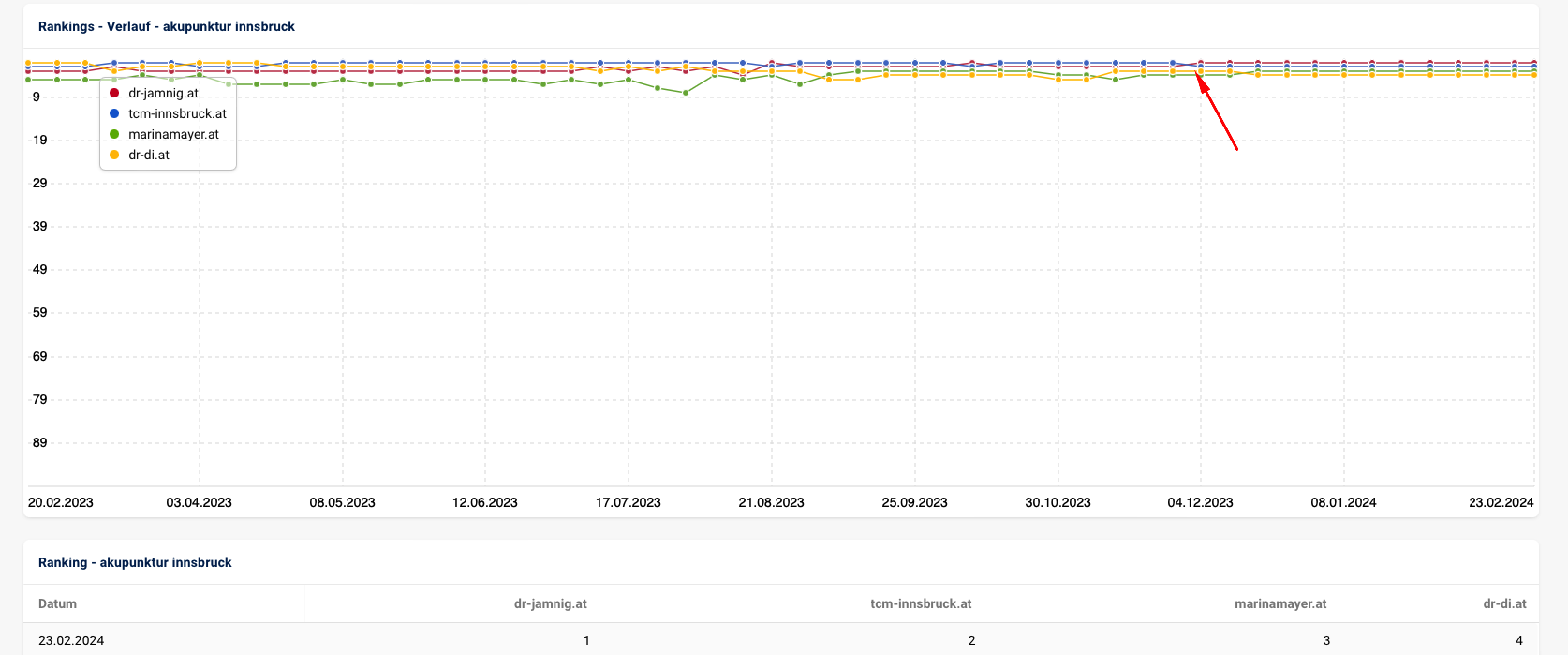
Task: Click the chart title 'Rankings - Verlauf - akupunktur innsbruck'
Action: [x=167, y=27]
